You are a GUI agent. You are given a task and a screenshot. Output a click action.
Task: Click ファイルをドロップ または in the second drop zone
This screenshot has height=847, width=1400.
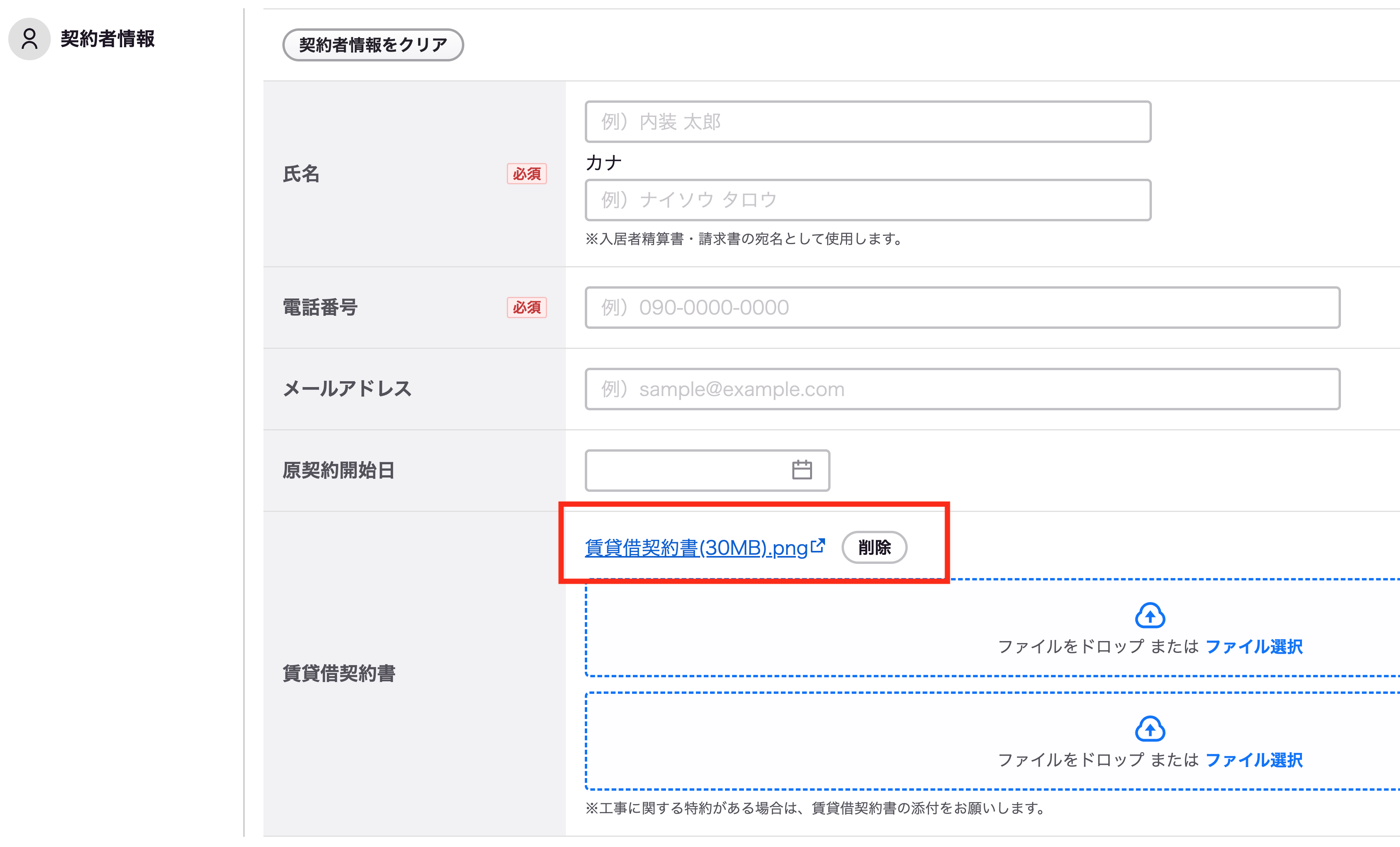tap(1098, 760)
